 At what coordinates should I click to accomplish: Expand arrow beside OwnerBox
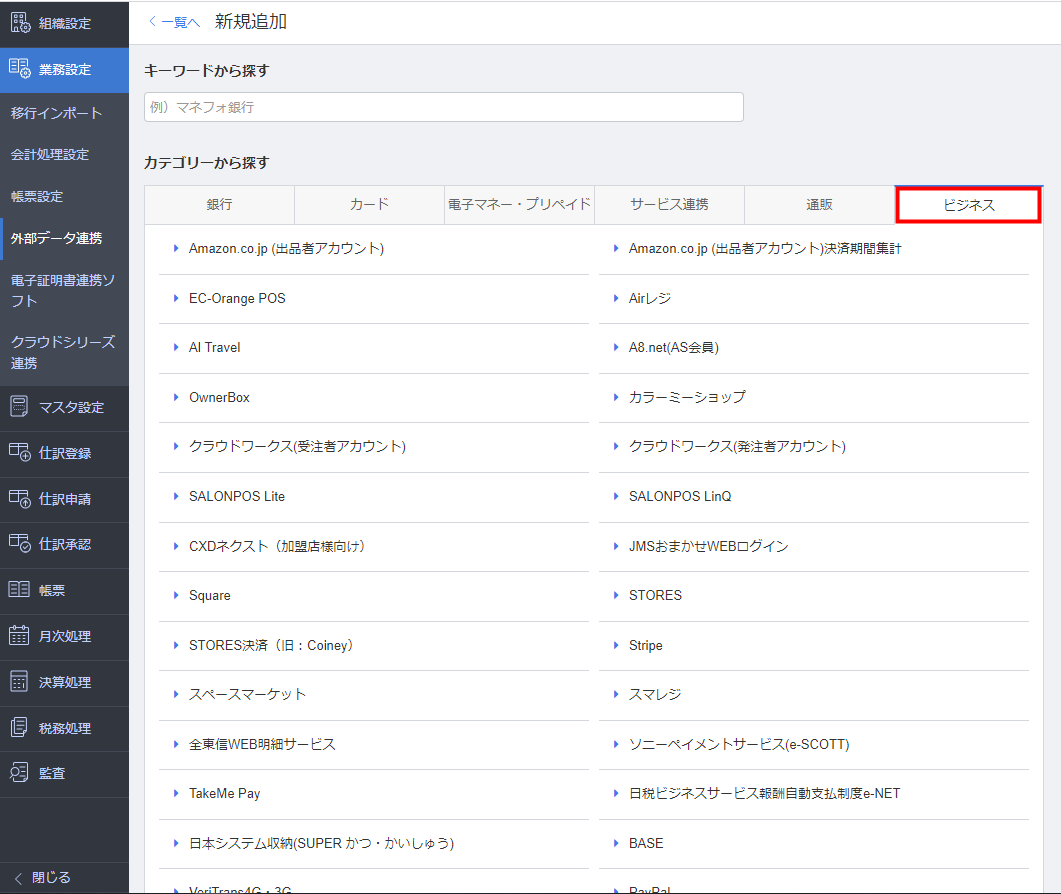[176, 397]
